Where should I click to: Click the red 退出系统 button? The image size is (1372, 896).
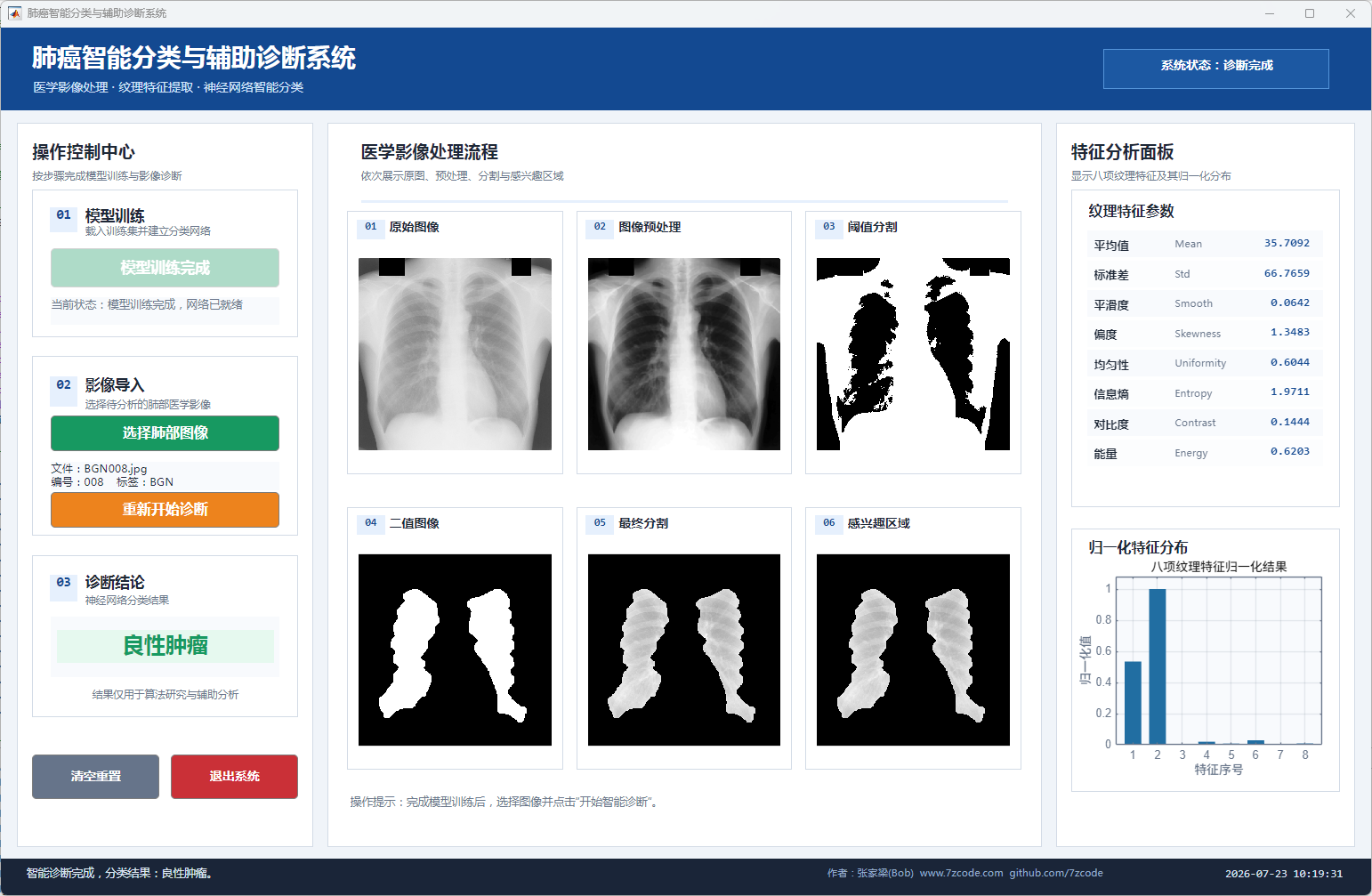[234, 777]
